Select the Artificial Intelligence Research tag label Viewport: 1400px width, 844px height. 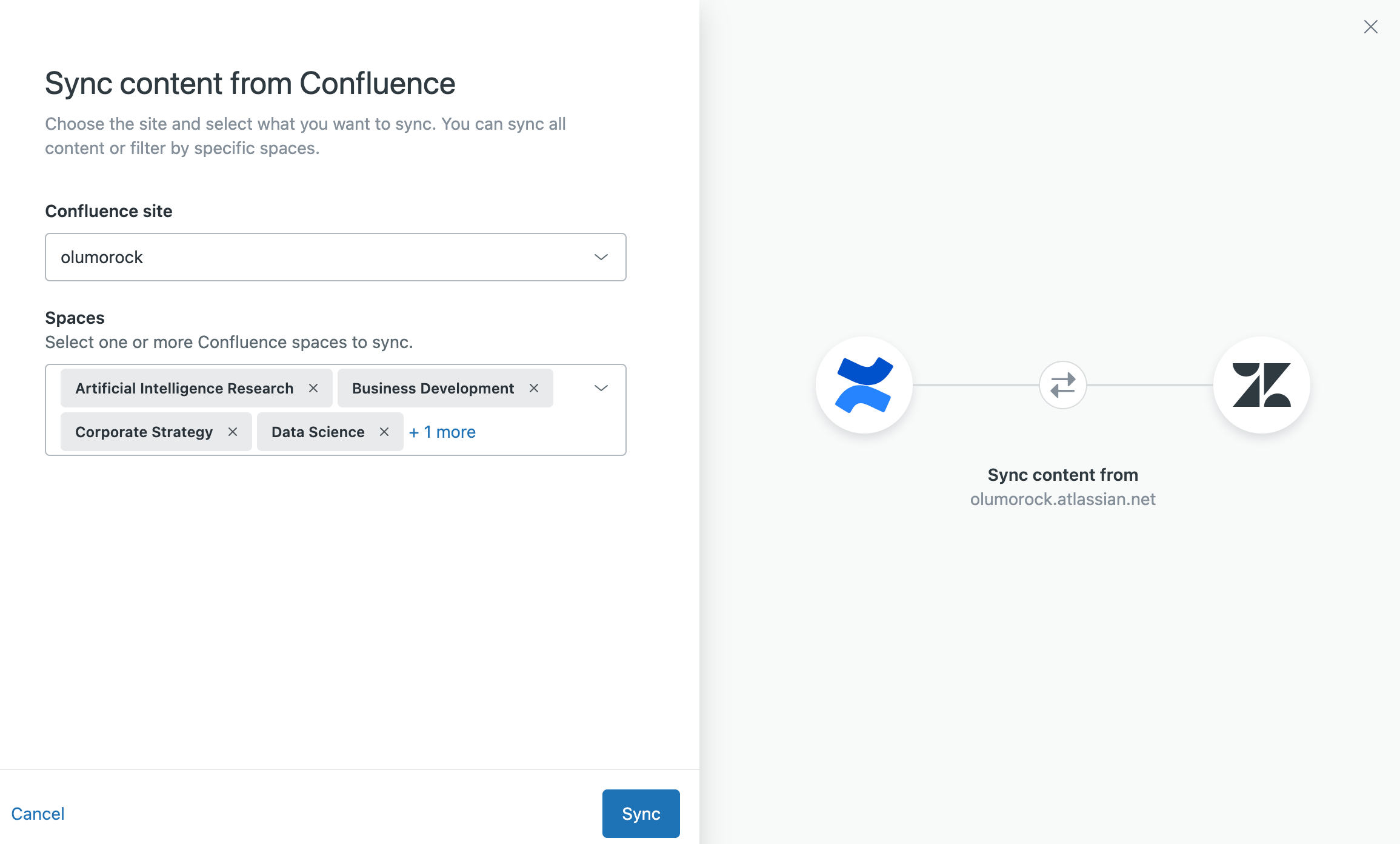[184, 388]
